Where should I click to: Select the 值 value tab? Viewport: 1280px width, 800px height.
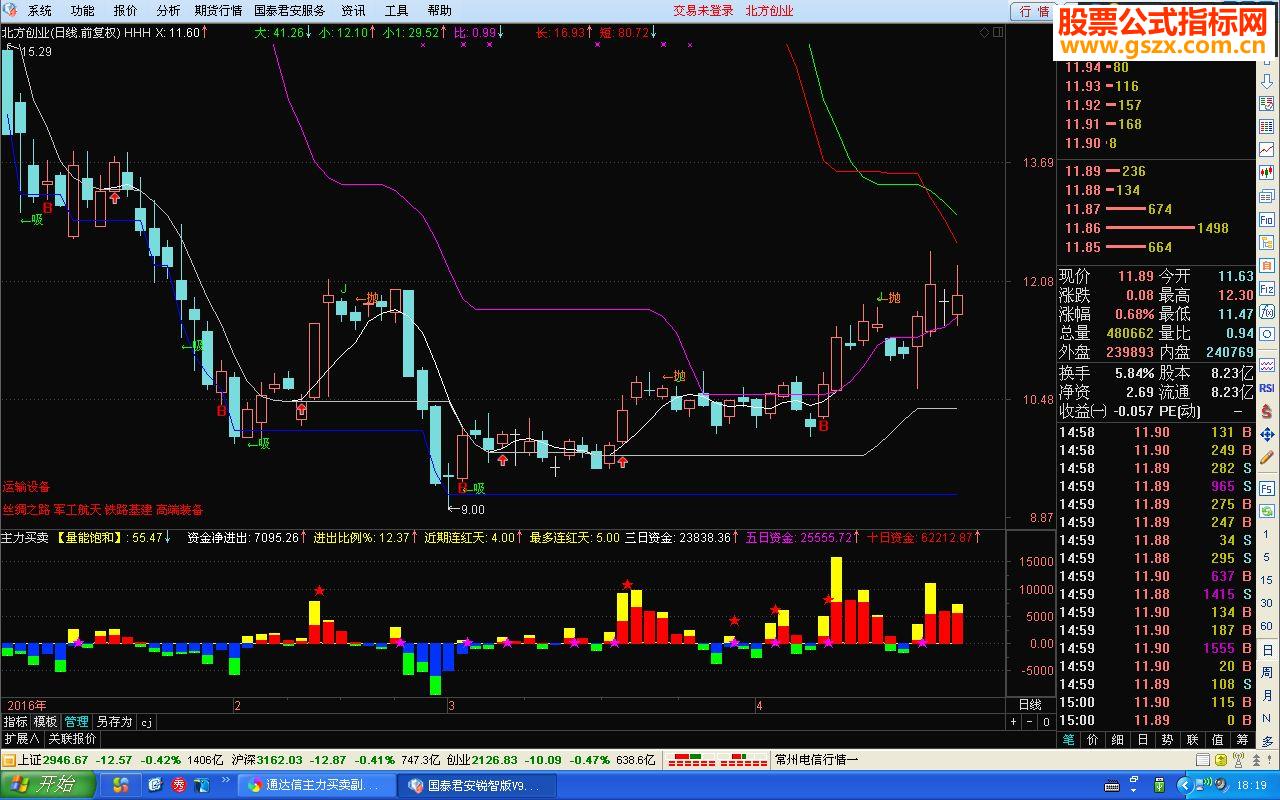click(1217, 740)
